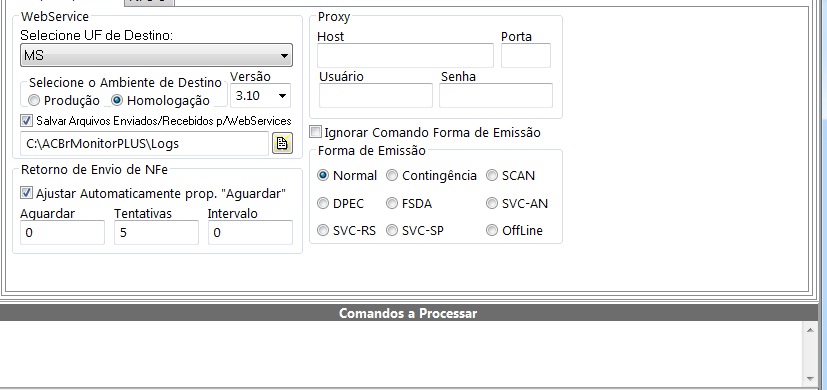Screen dimensions: 827x390
Task: Open the log folder browse icon
Action: (x=282, y=144)
